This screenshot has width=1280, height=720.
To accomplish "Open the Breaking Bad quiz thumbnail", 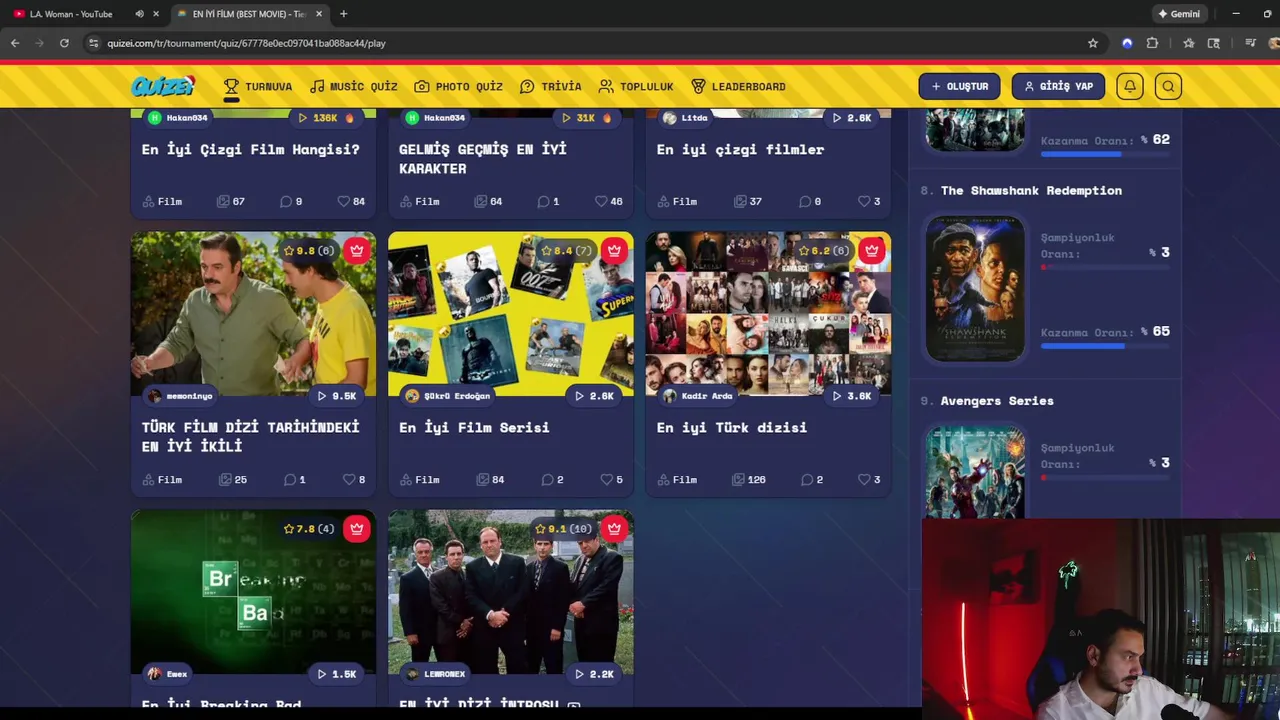I will point(253,592).
